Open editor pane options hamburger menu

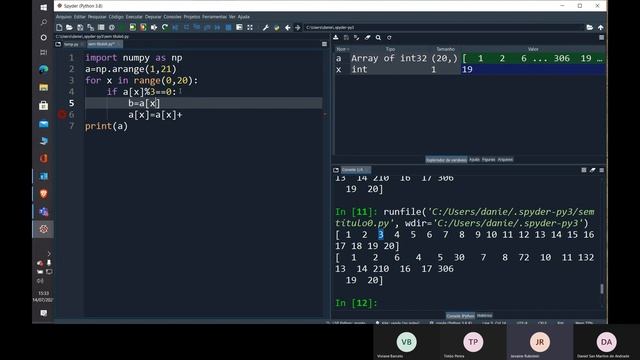(324, 44)
